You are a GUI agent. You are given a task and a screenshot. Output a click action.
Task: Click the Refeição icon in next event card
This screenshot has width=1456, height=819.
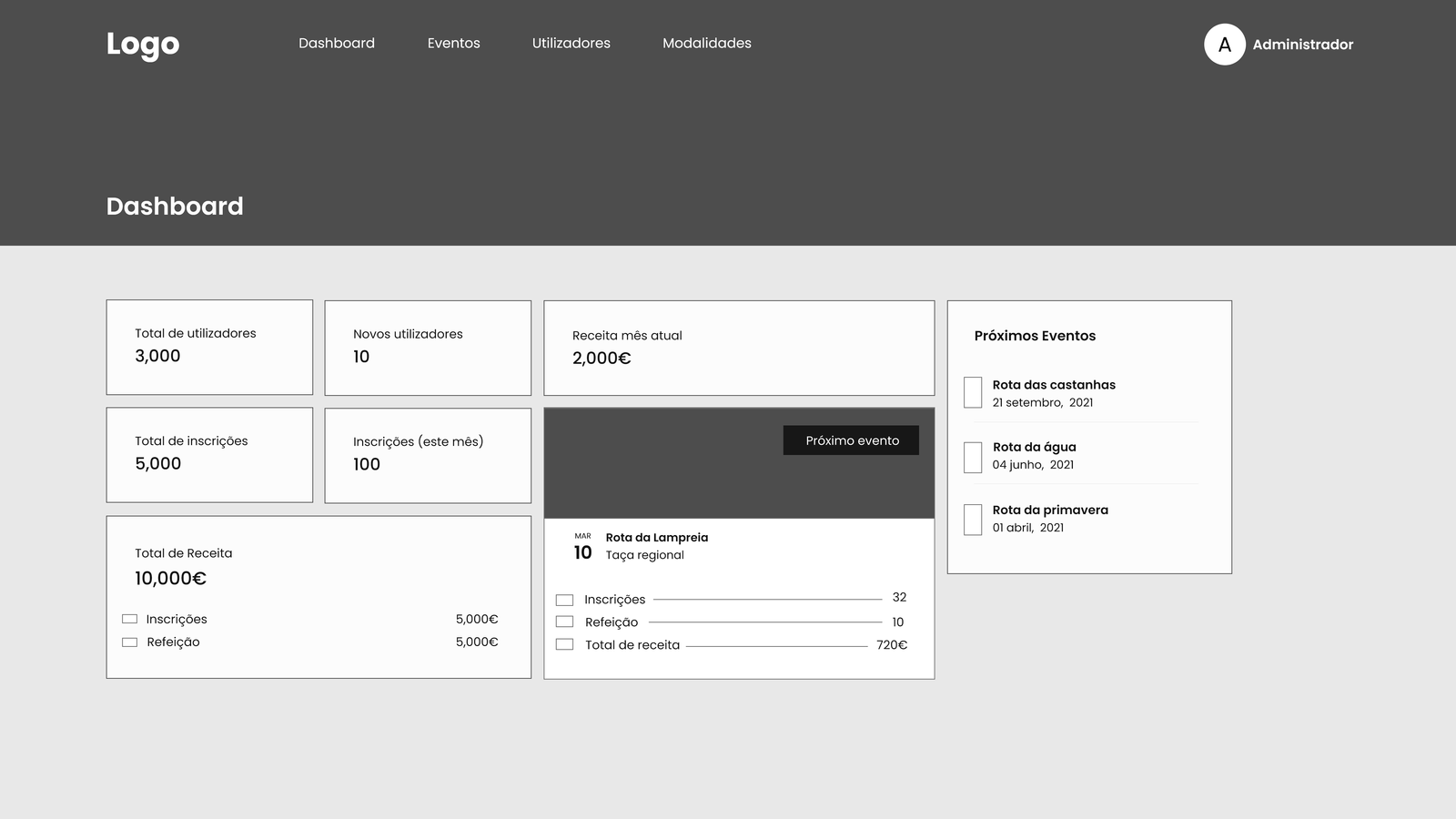[x=565, y=622]
